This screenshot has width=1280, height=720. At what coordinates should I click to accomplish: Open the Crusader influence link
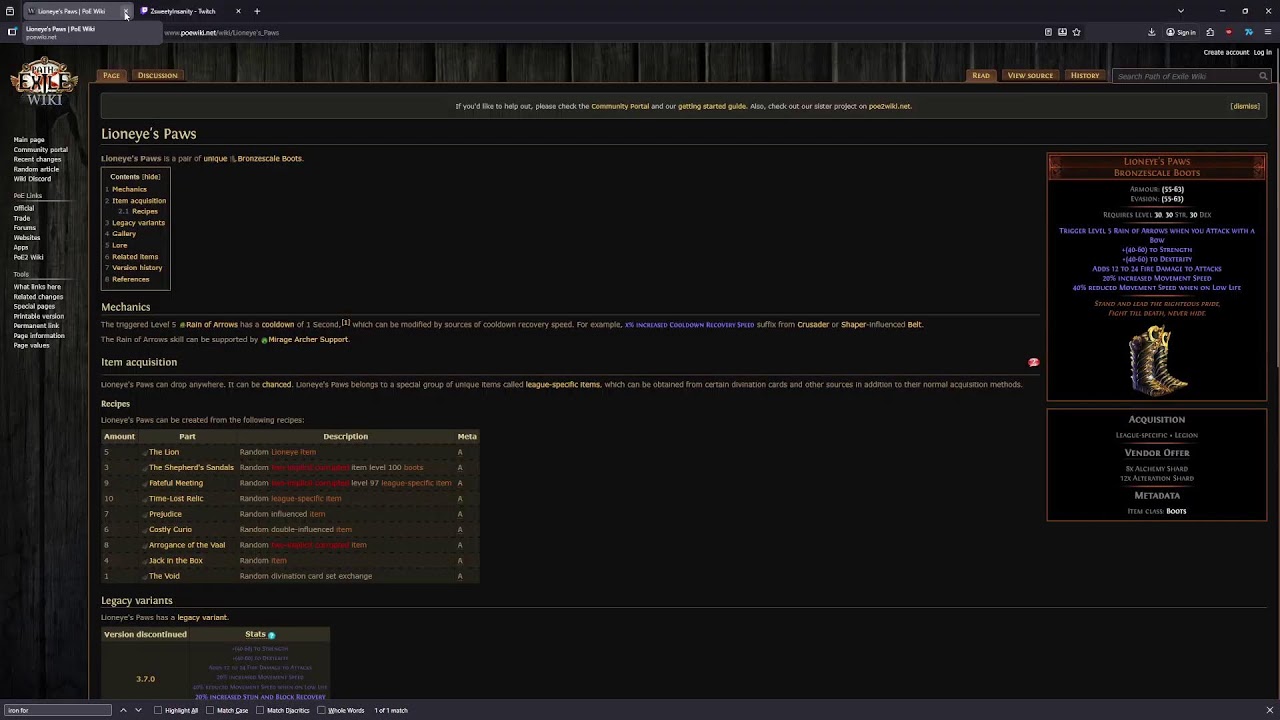click(x=813, y=324)
